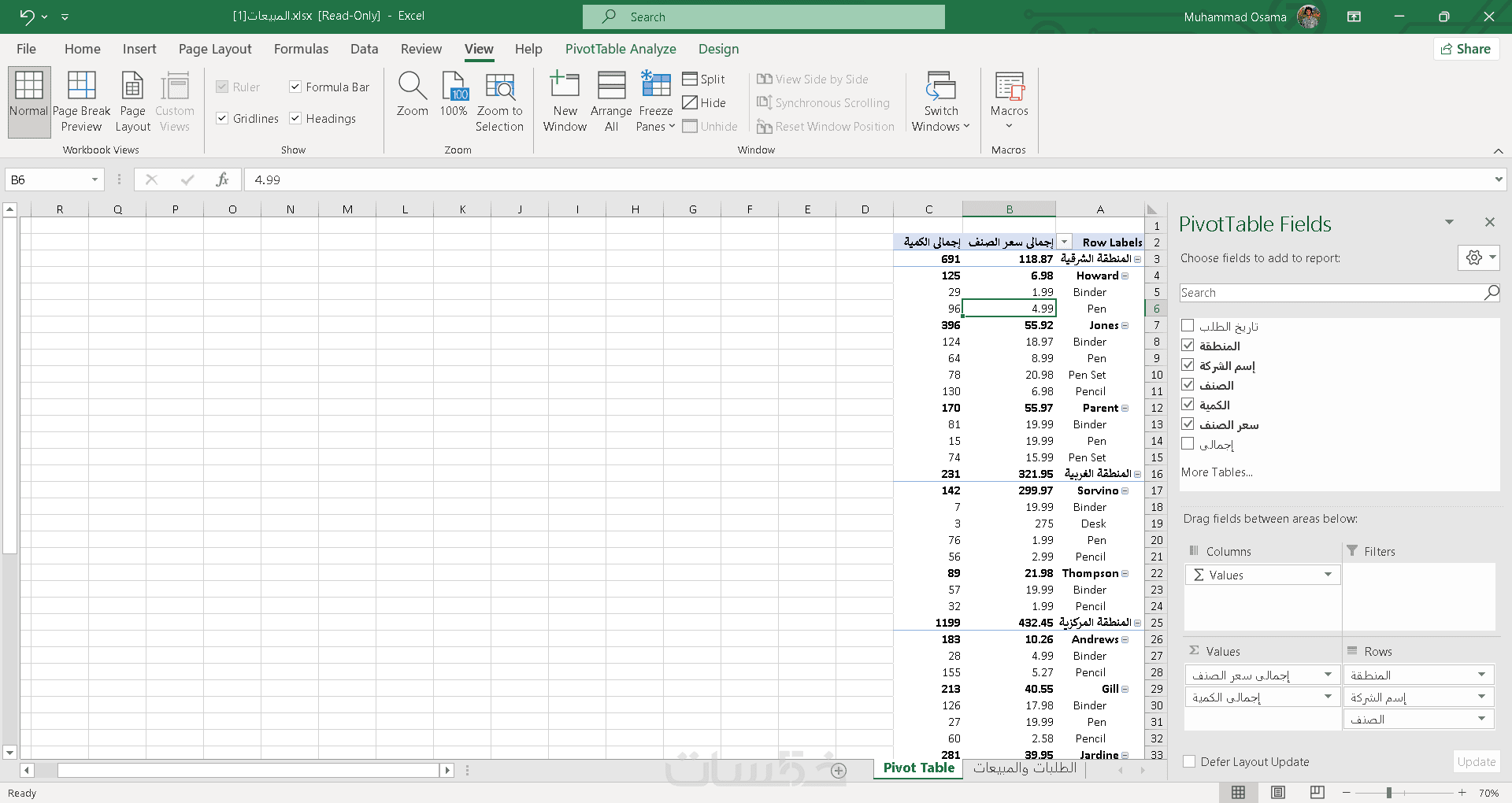Expand the formula bar
This screenshot has height=803, width=1512.
(x=1498, y=179)
